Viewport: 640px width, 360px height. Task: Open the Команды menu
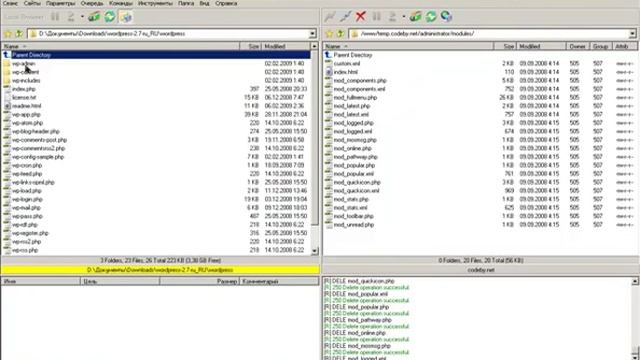(x=120, y=3)
